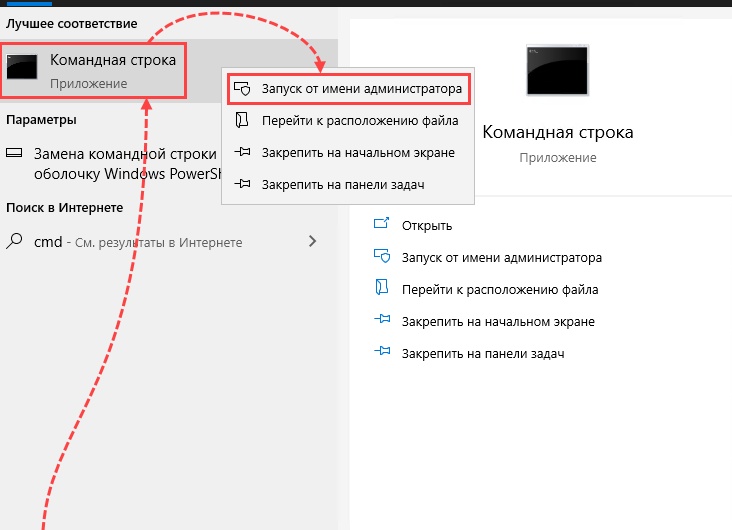
Task: Click the black Командная строка icon in the results list
Action: [x=22, y=67]
